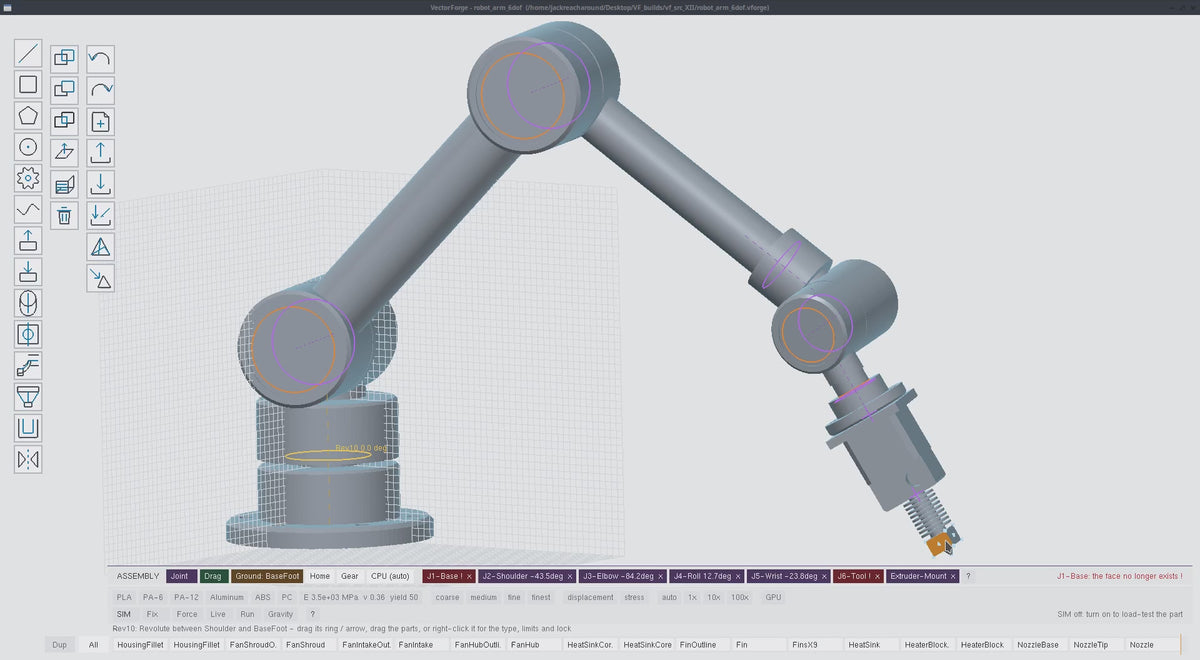
Task: Click the Home assembly button
Action: [x=319, y=576]
